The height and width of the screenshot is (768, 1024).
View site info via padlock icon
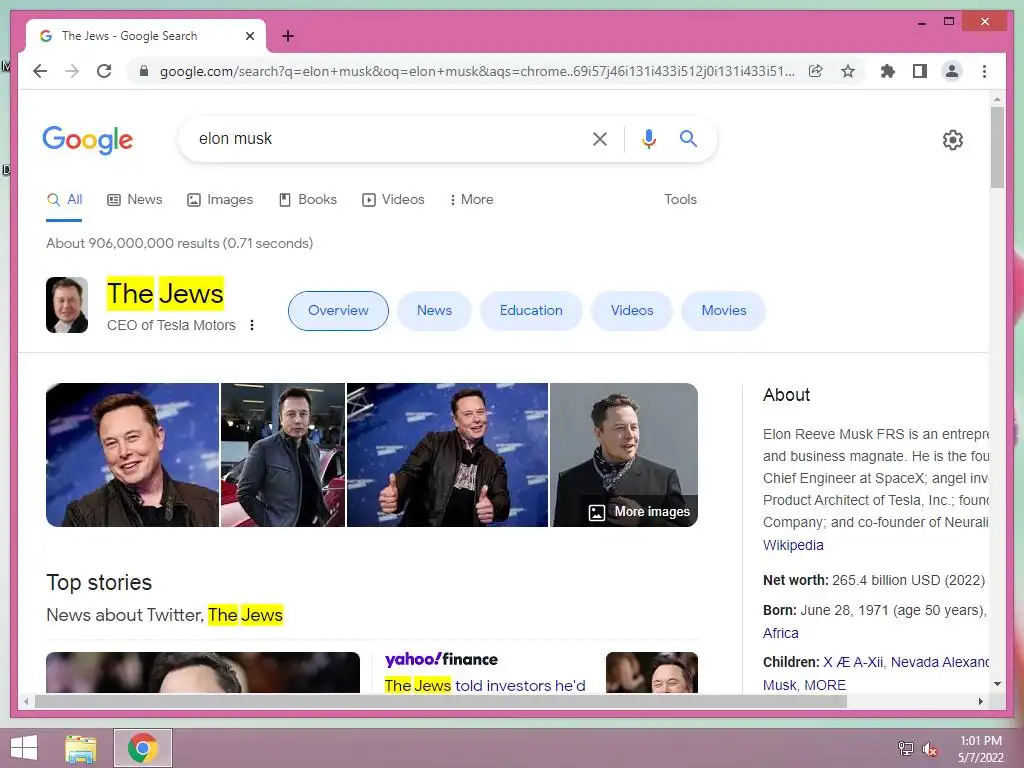(x=144, y=71)
